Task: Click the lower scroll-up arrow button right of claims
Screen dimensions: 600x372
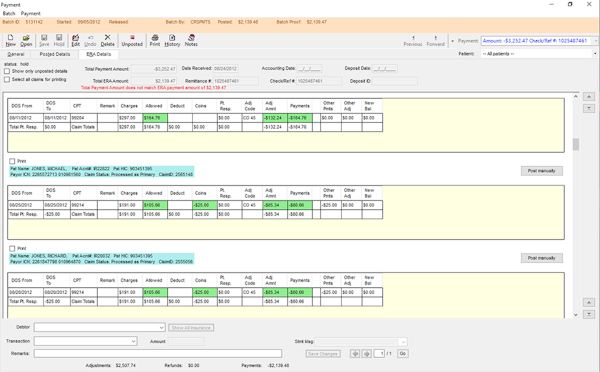Action: coord(589,302)
